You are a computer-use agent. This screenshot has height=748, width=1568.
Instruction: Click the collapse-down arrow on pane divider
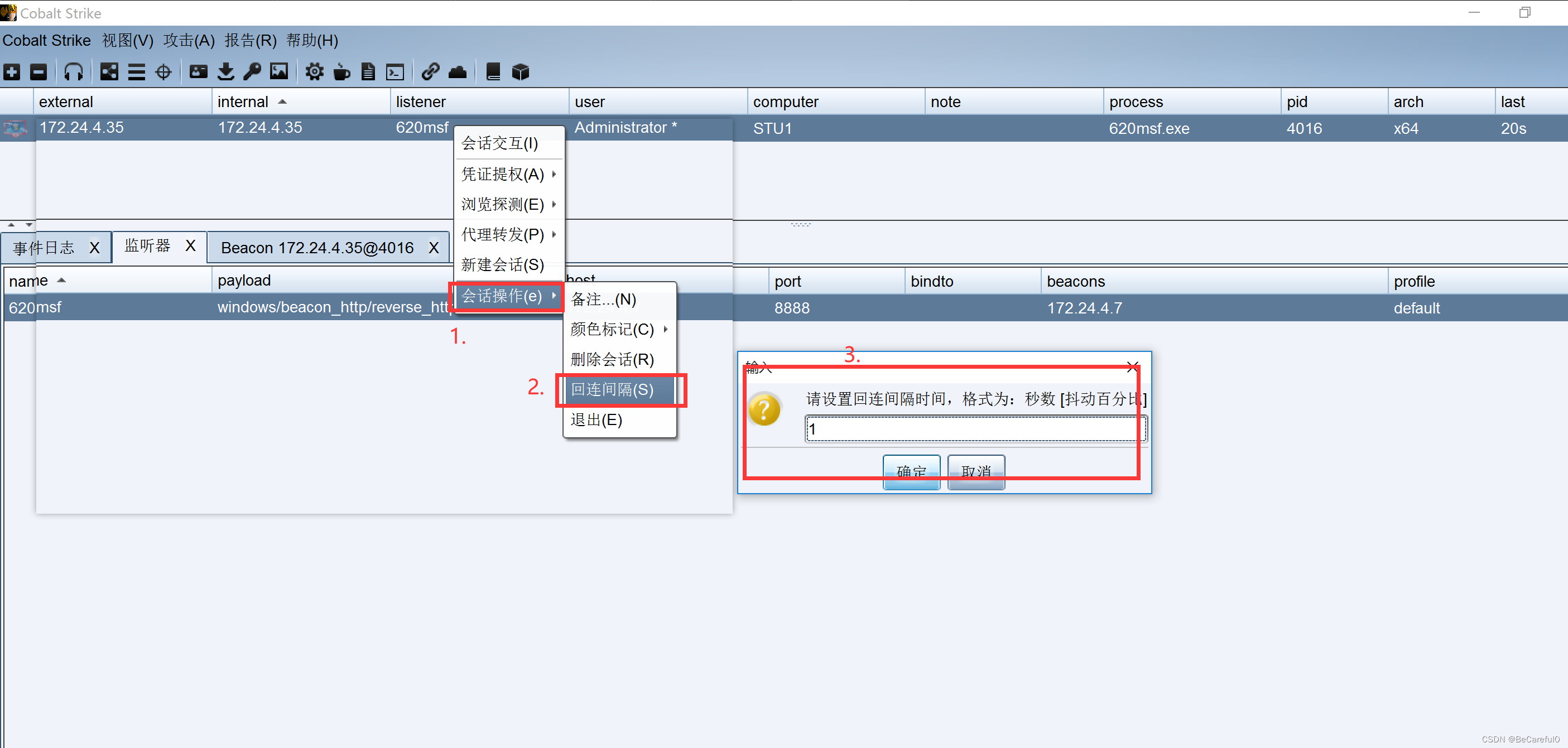(28, 225)
